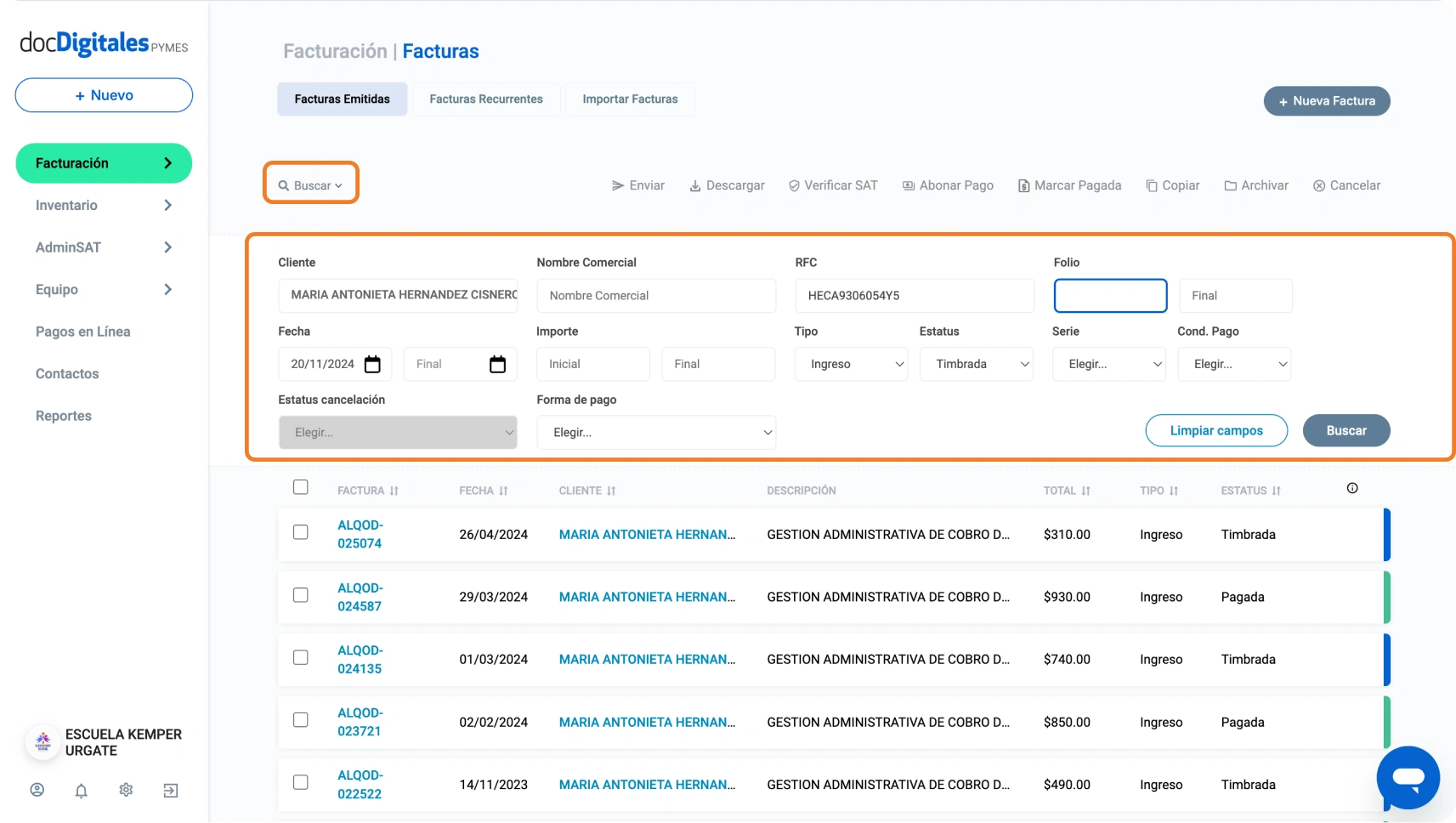Click the + Nuevo button
The image size is (1456, 823).
104,95
